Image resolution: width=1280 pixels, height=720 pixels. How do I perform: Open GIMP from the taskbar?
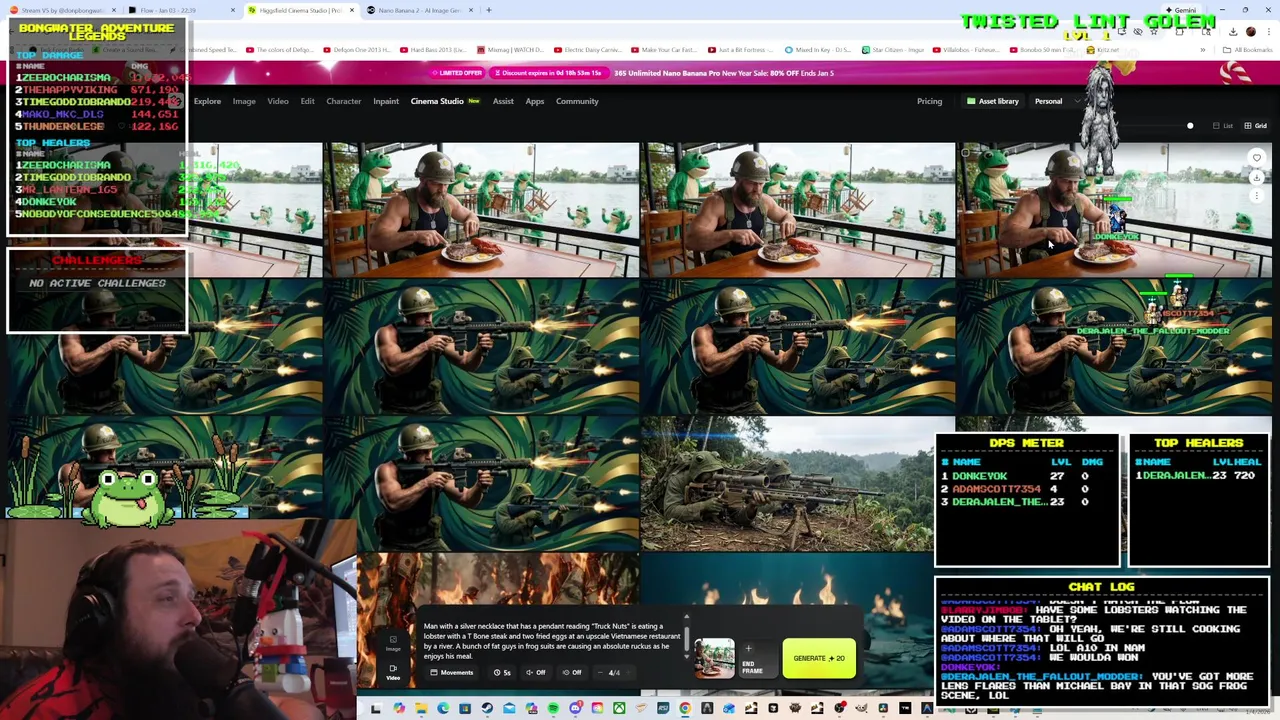[861, 709]
